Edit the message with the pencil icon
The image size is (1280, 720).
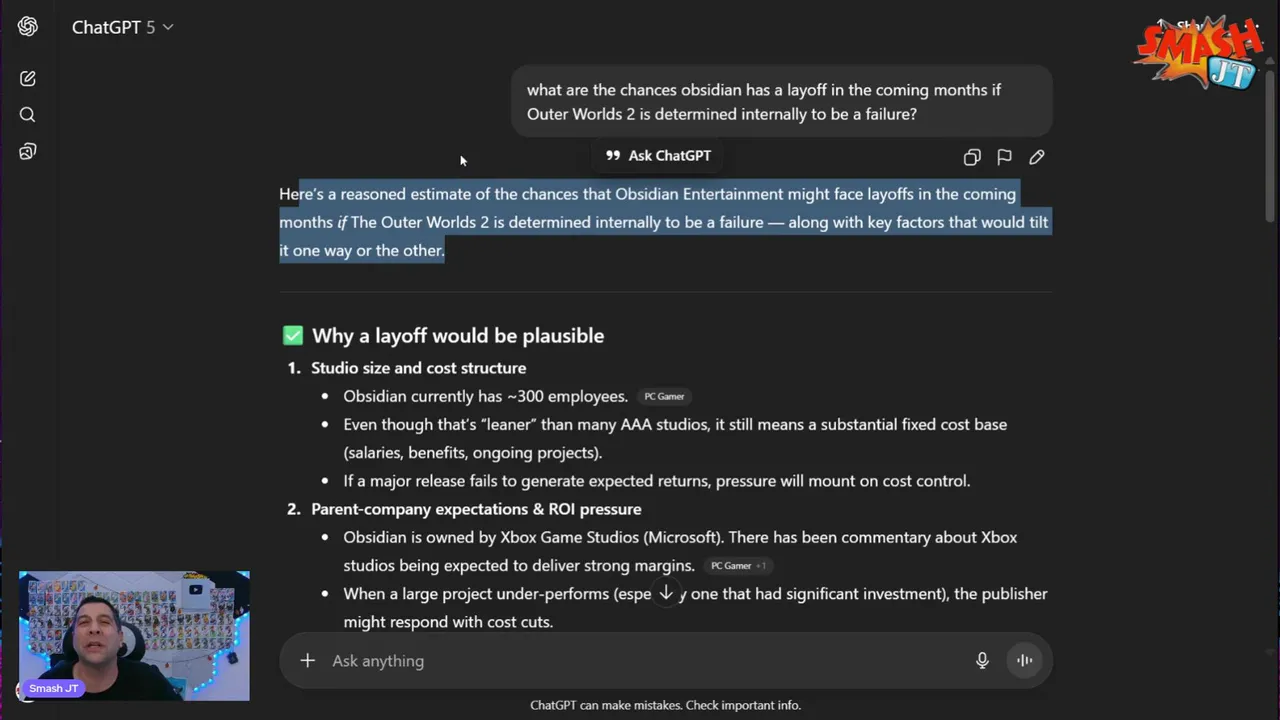point(1037,157)
